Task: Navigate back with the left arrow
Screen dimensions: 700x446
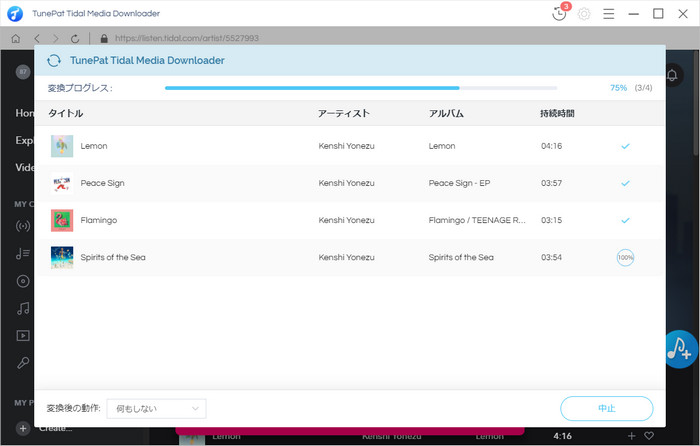Action: (37, 38)
